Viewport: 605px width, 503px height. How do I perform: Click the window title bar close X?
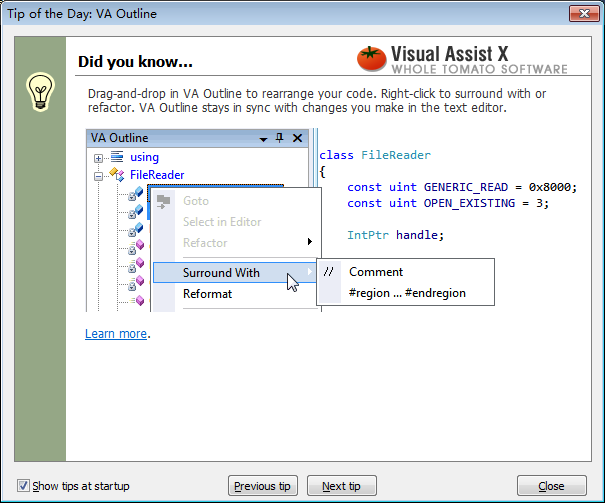[584, 14]
